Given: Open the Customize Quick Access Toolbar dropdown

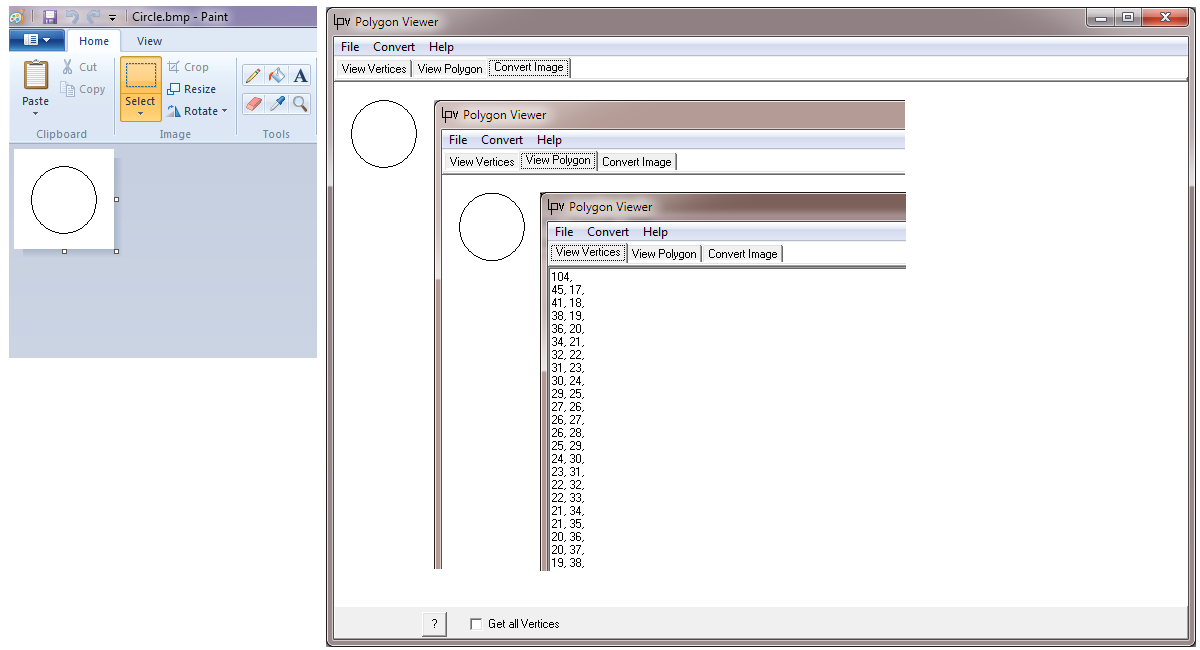Looking at the screenshot, I should click(x=112, y=18).
